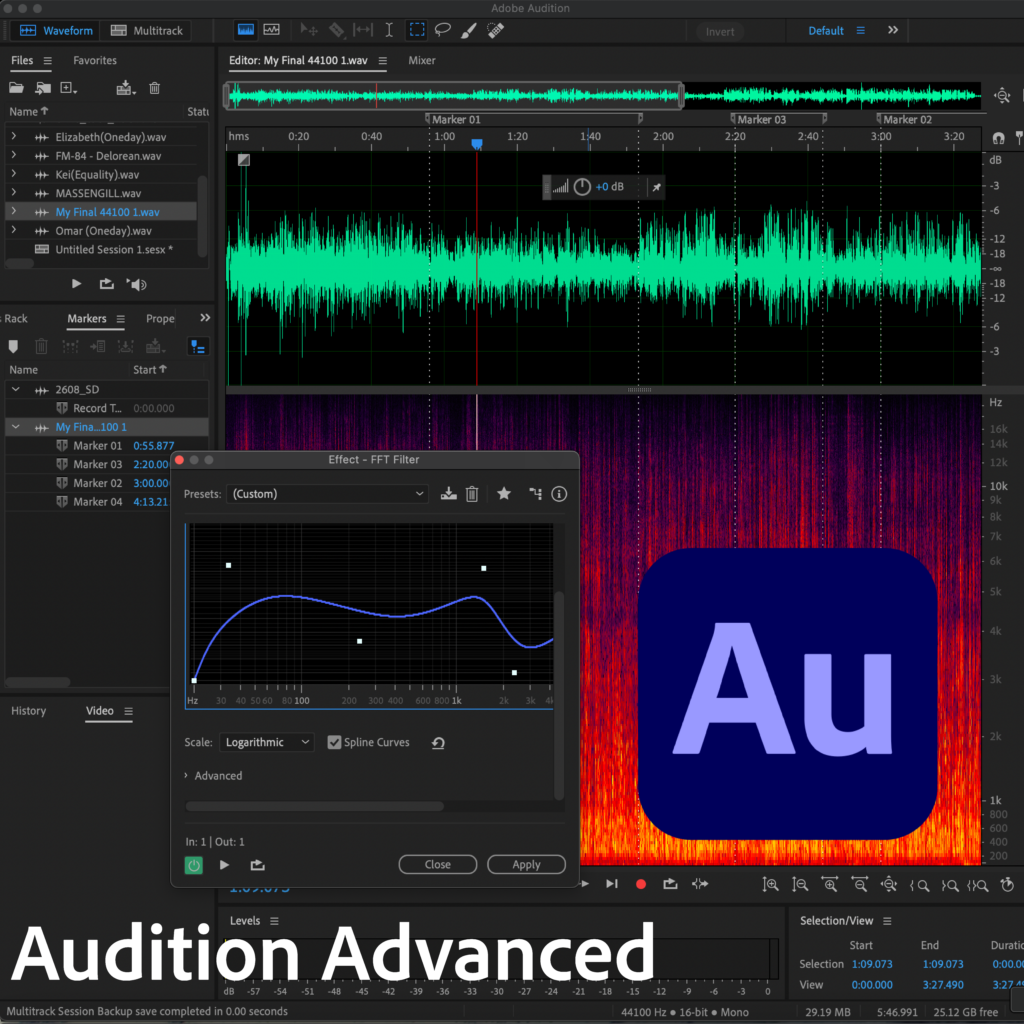
Task: Open the Editor panel hamburger menu
Action: click(383, 61)
